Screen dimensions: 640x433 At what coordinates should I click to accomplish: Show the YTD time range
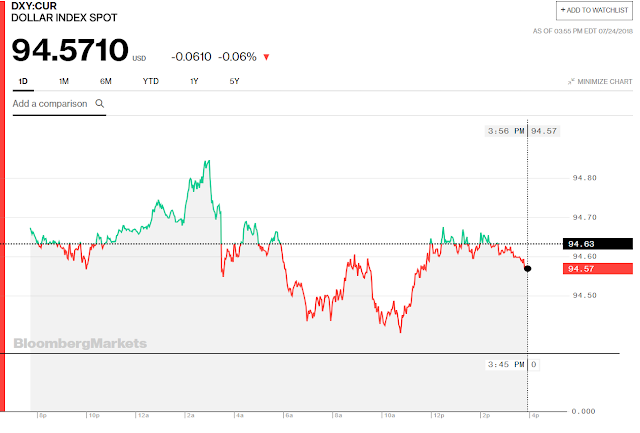pos(150,80)
